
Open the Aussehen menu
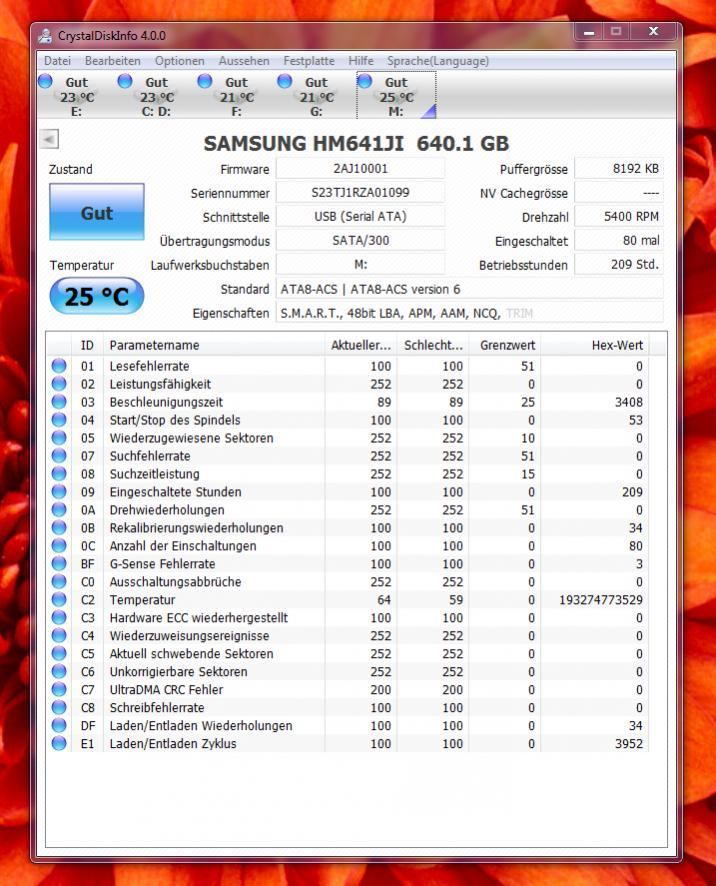[x=244, y=60]
